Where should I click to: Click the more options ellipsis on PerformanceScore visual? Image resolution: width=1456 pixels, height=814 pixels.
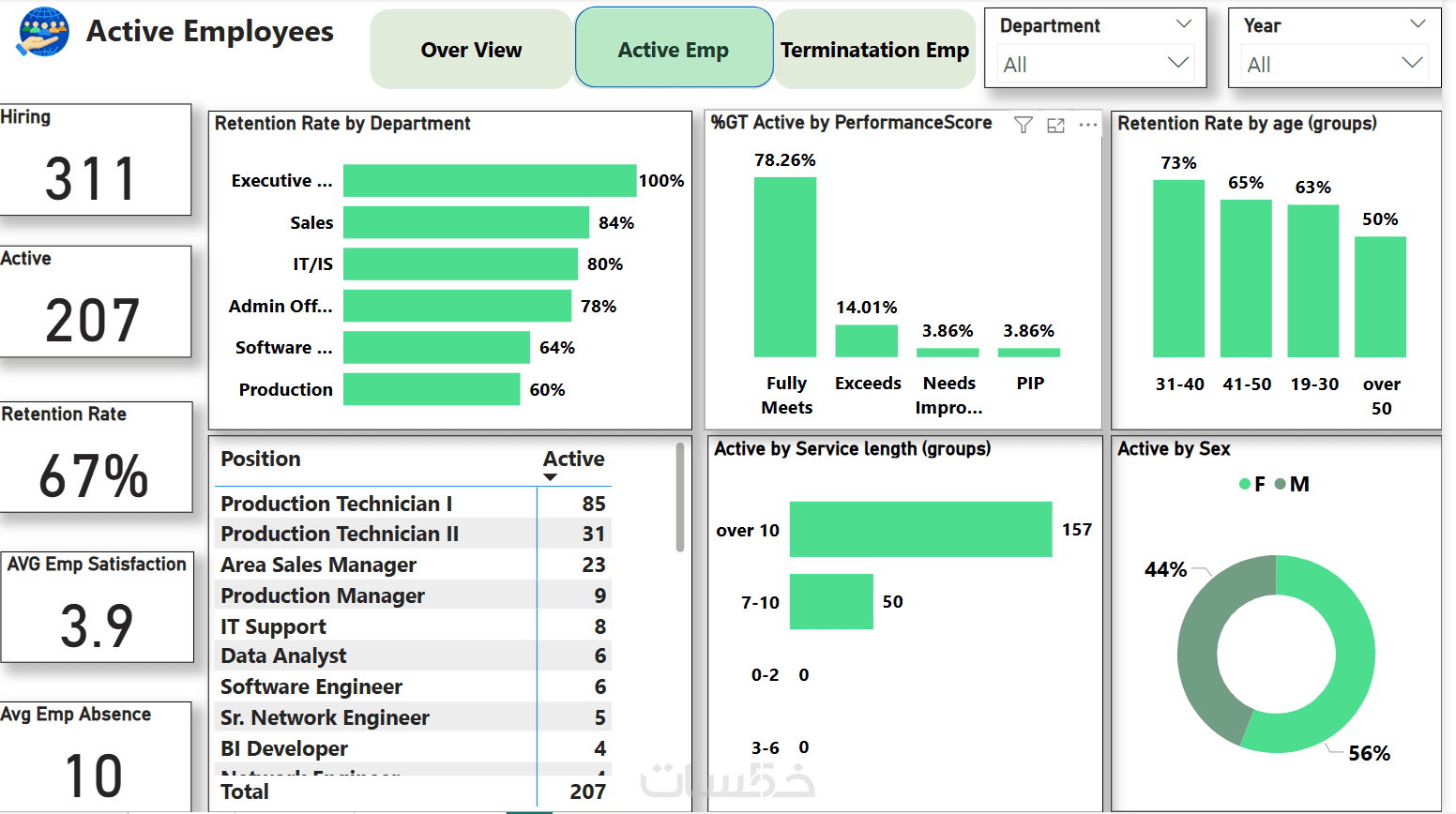click(1086, 124)
